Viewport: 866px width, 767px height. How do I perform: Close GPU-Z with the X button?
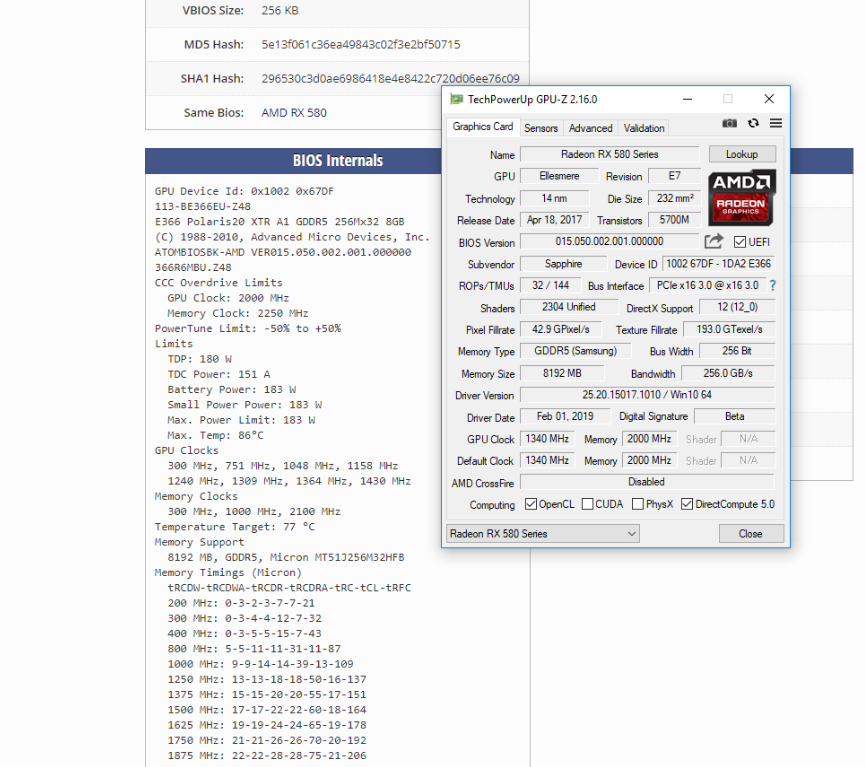(x=769, y=99)
